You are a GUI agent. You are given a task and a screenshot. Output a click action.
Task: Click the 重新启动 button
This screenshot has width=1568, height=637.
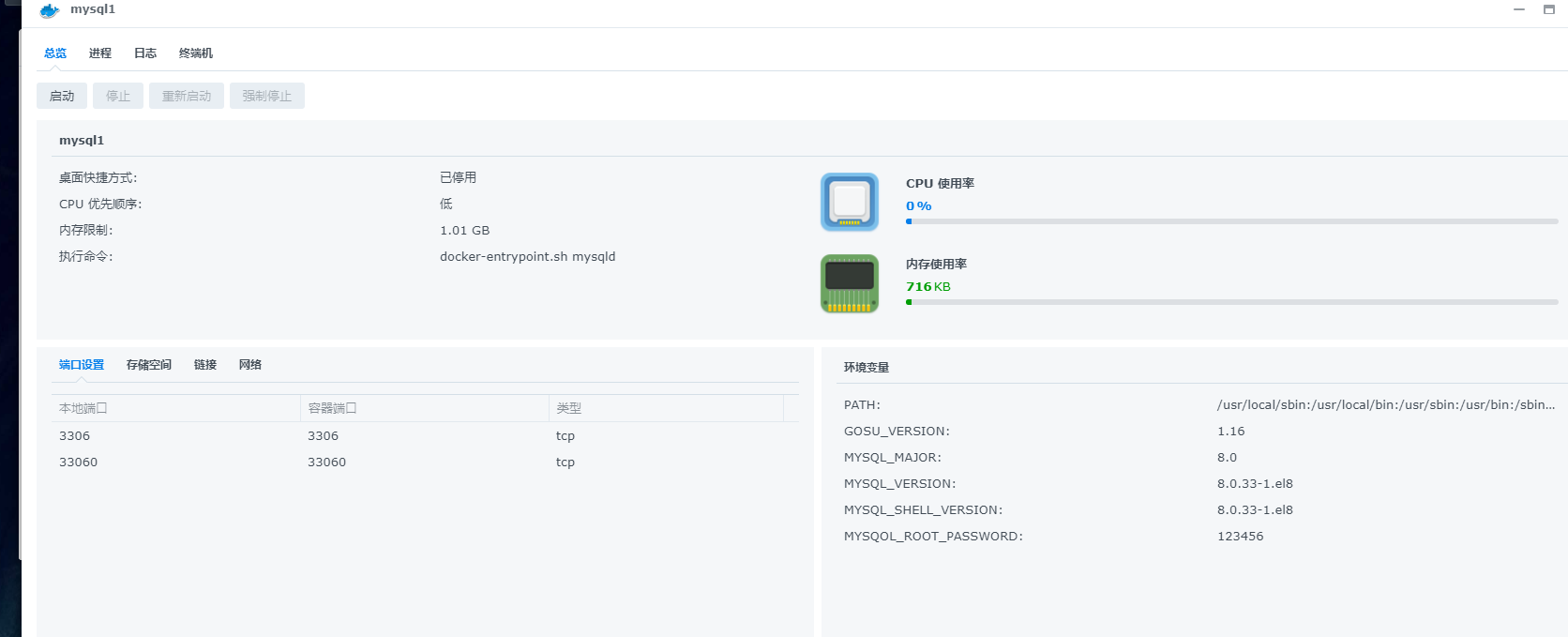coord(187,96)
